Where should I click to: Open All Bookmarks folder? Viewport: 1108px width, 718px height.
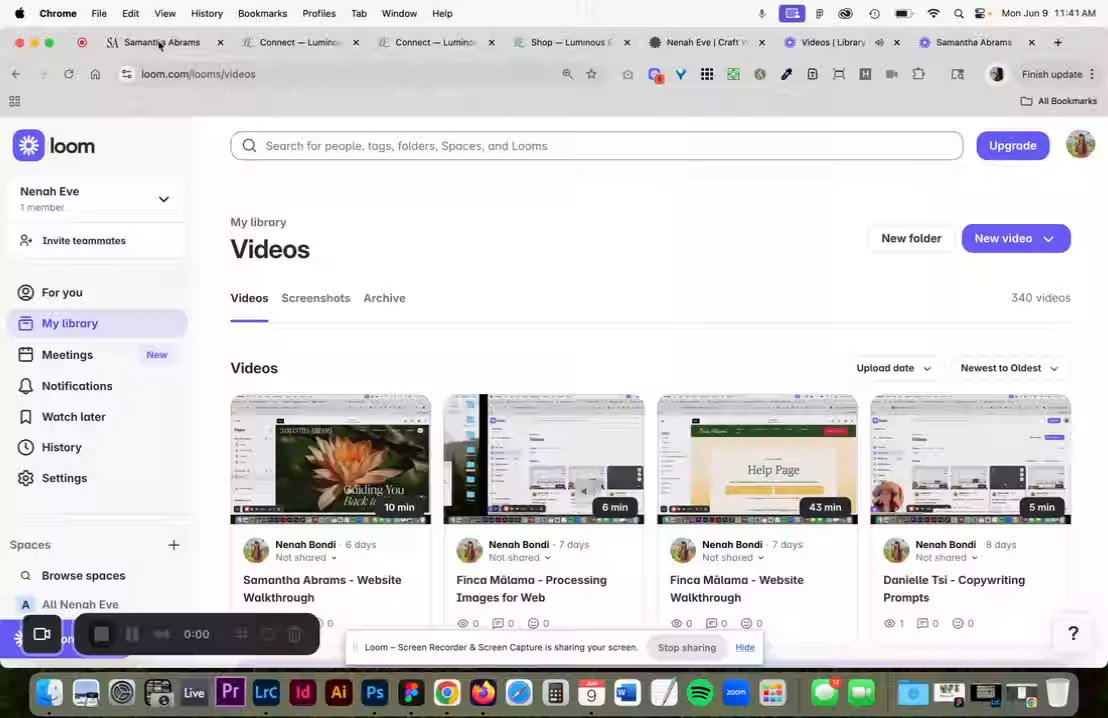tap(1059, 101)
